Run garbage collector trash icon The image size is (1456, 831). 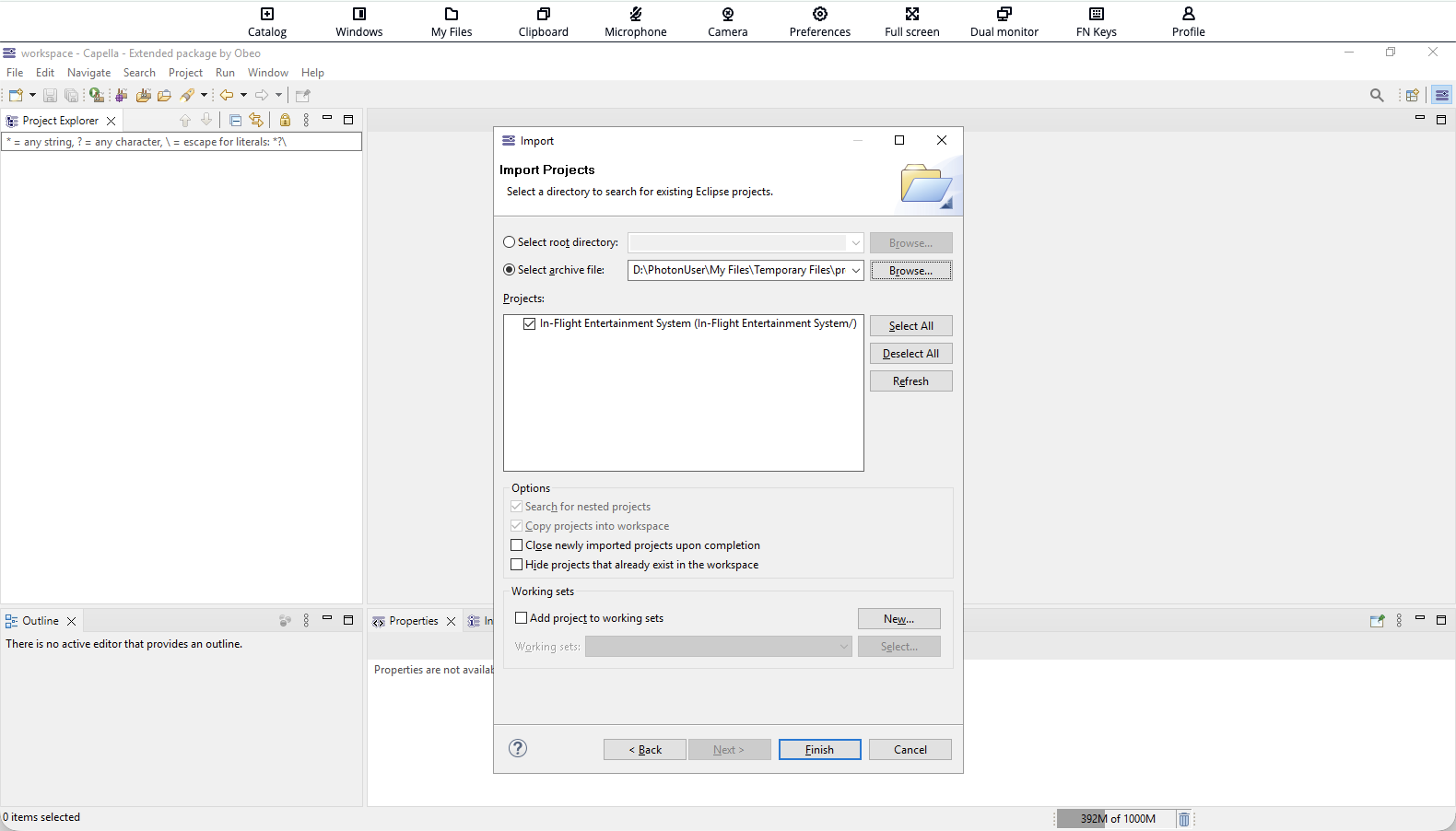tap(1184, 819)
